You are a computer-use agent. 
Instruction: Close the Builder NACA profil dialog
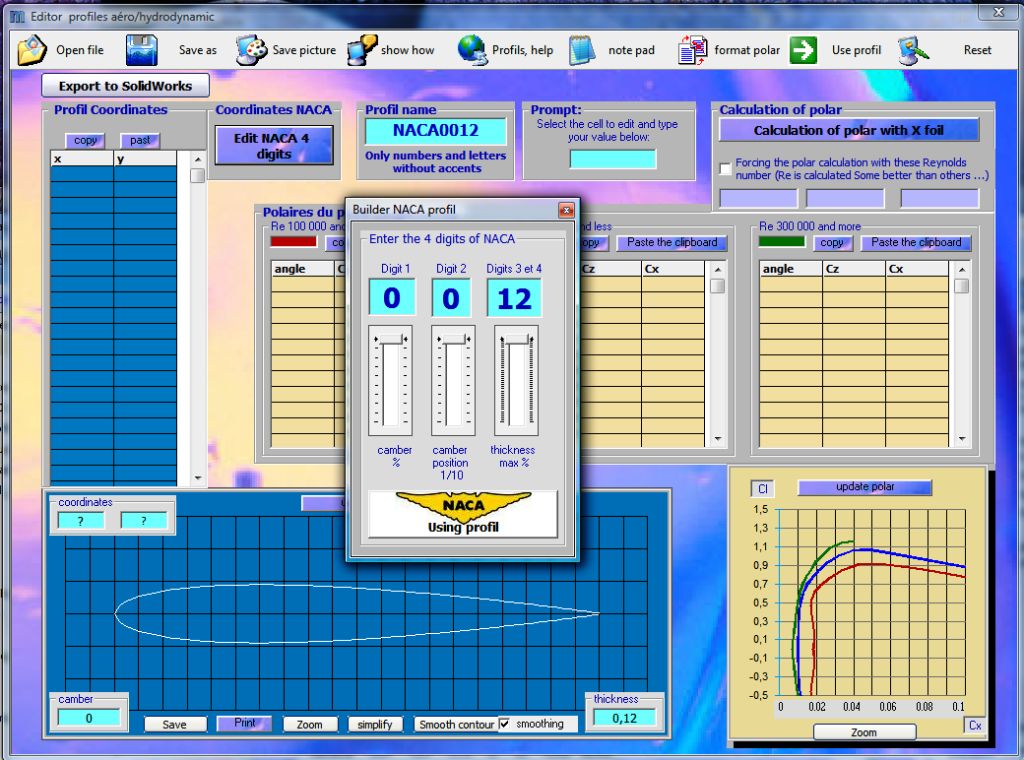(566, 210)
